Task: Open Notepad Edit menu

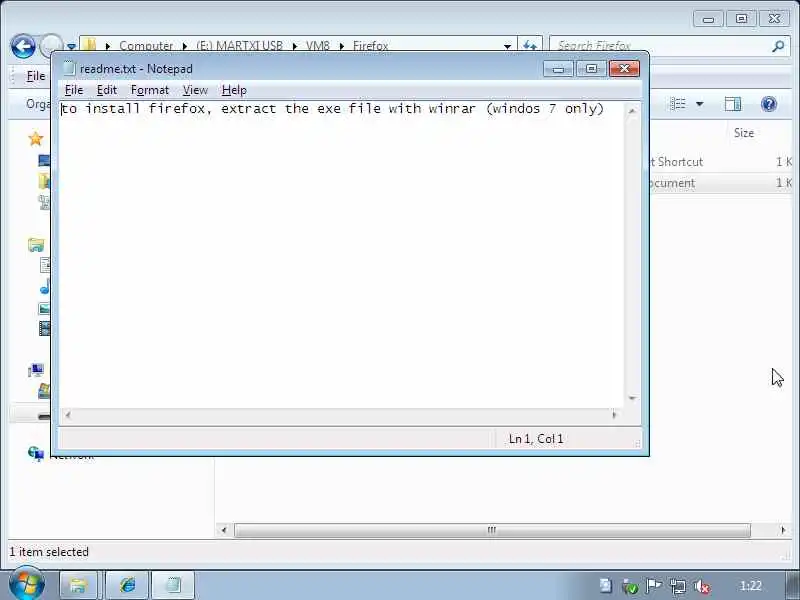Action: (x=107, y=90)
